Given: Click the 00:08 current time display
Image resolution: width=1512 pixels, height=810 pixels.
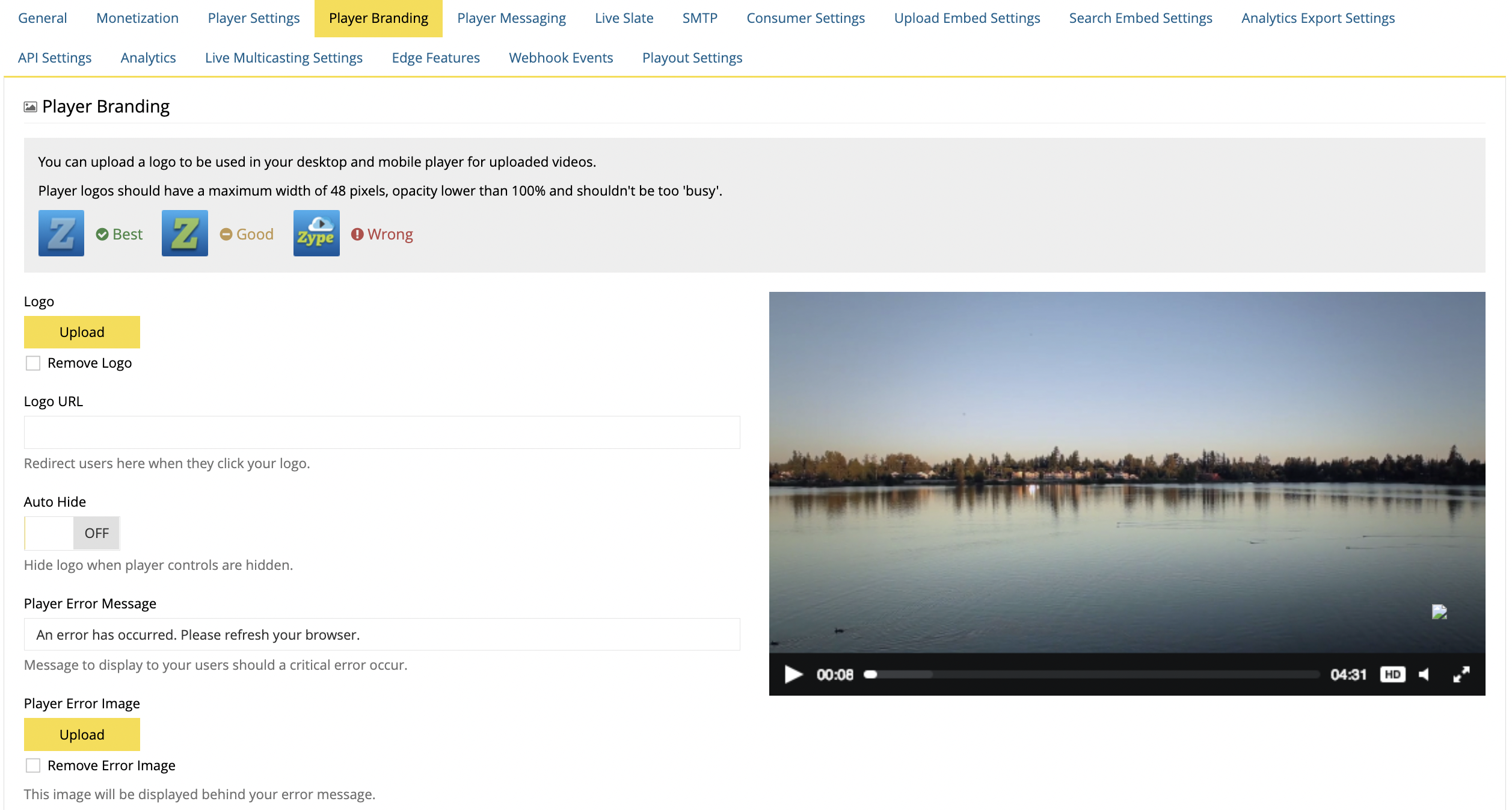Looking at the screenshot, I should tap(835, 675).
